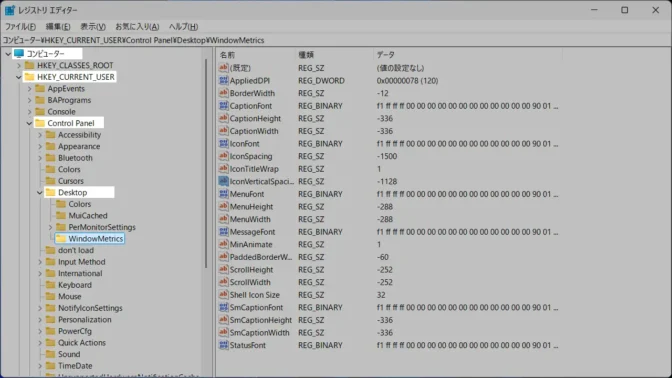Click the MuiCached folder icon
672x378 pixels.
[x=61, y=215]
